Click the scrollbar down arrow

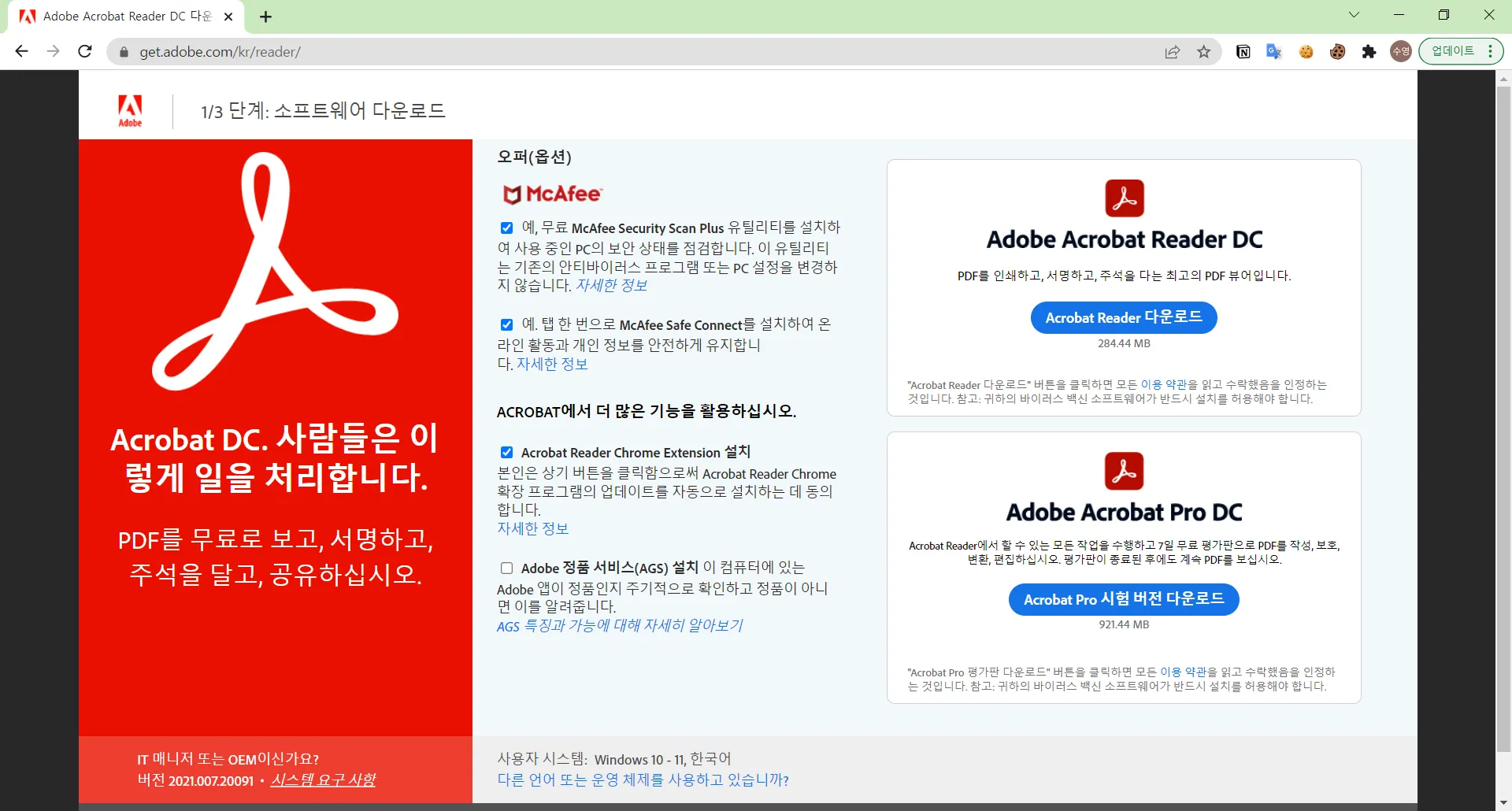(x=1503, y=802)
